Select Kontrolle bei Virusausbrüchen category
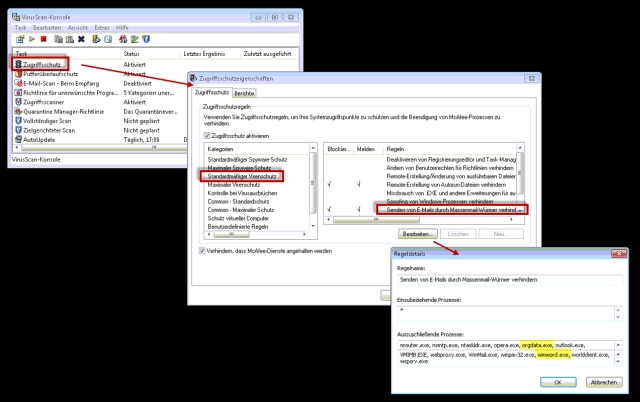 (x=242, y=193)
